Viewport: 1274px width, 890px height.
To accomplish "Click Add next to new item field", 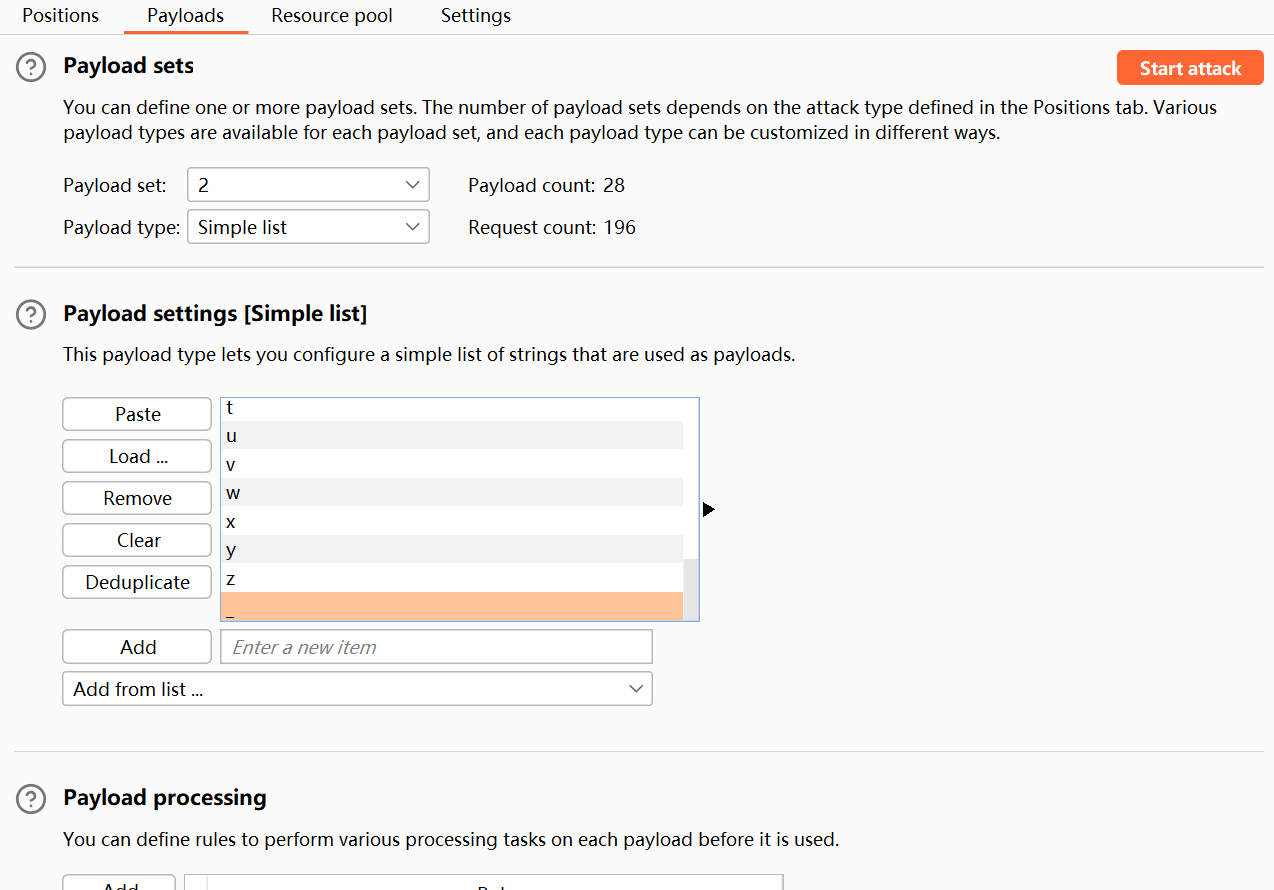I will (x=137, y=647).
